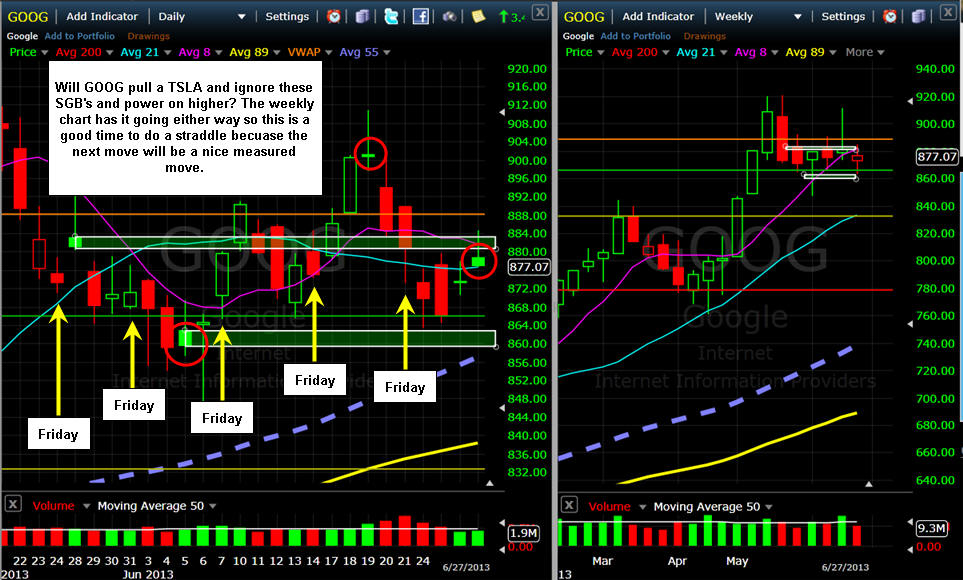Click Add to Portfolio link in Daily chart
The image size is (963, 580).
(x=80, y=36)
